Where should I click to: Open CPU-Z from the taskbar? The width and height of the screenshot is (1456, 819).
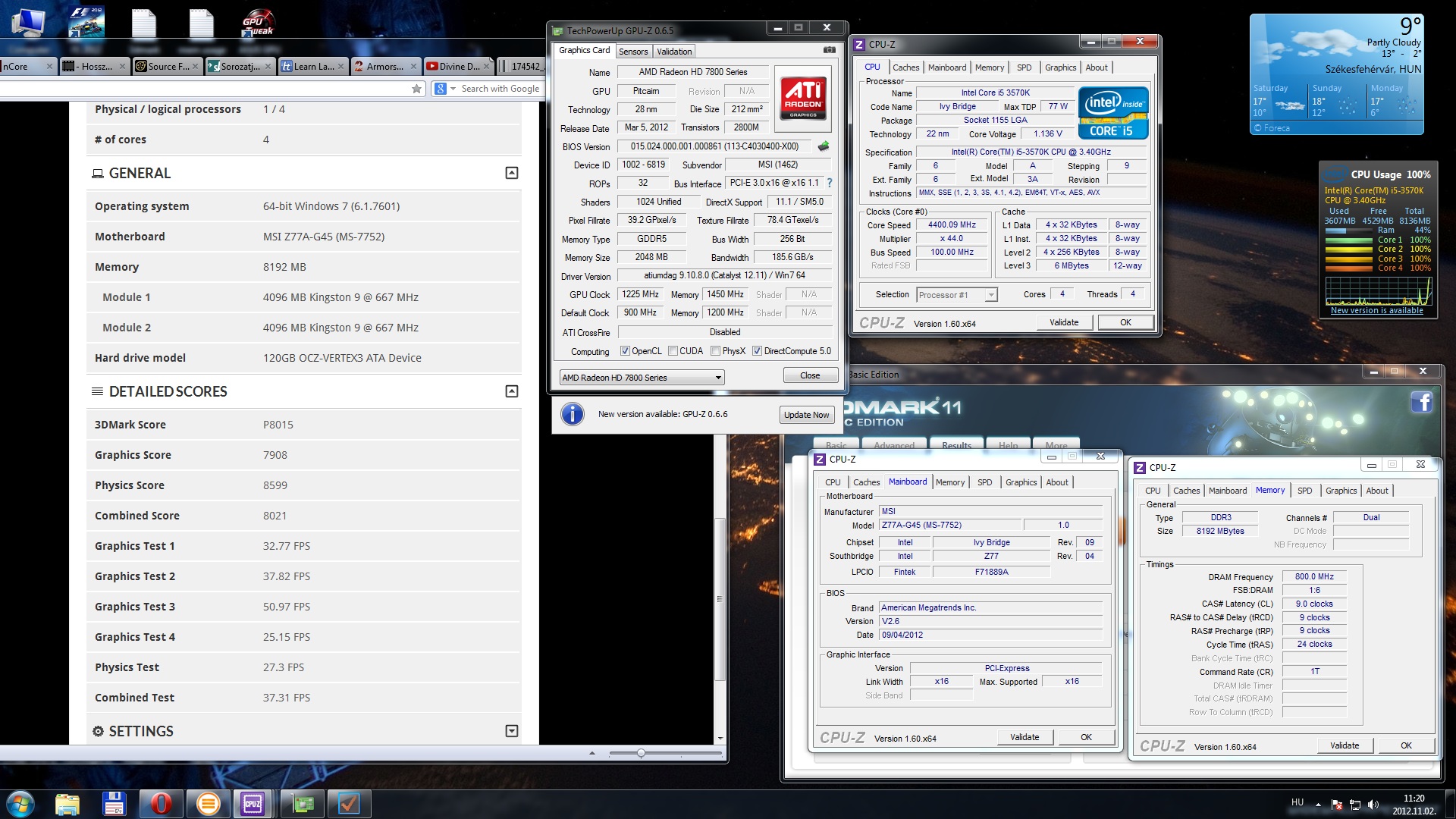coord(253,803)
